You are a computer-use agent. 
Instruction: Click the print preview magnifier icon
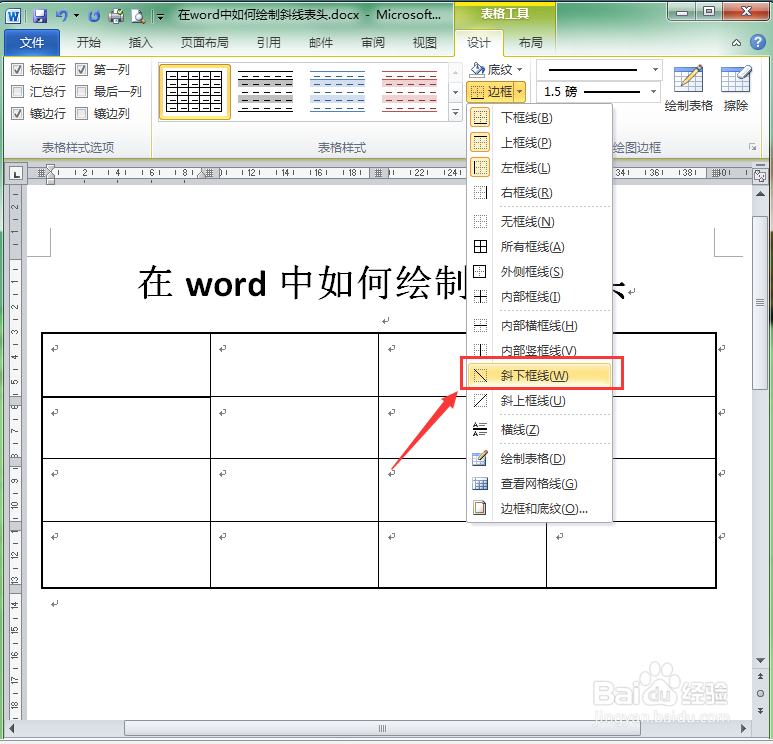(x=138, y=16)
